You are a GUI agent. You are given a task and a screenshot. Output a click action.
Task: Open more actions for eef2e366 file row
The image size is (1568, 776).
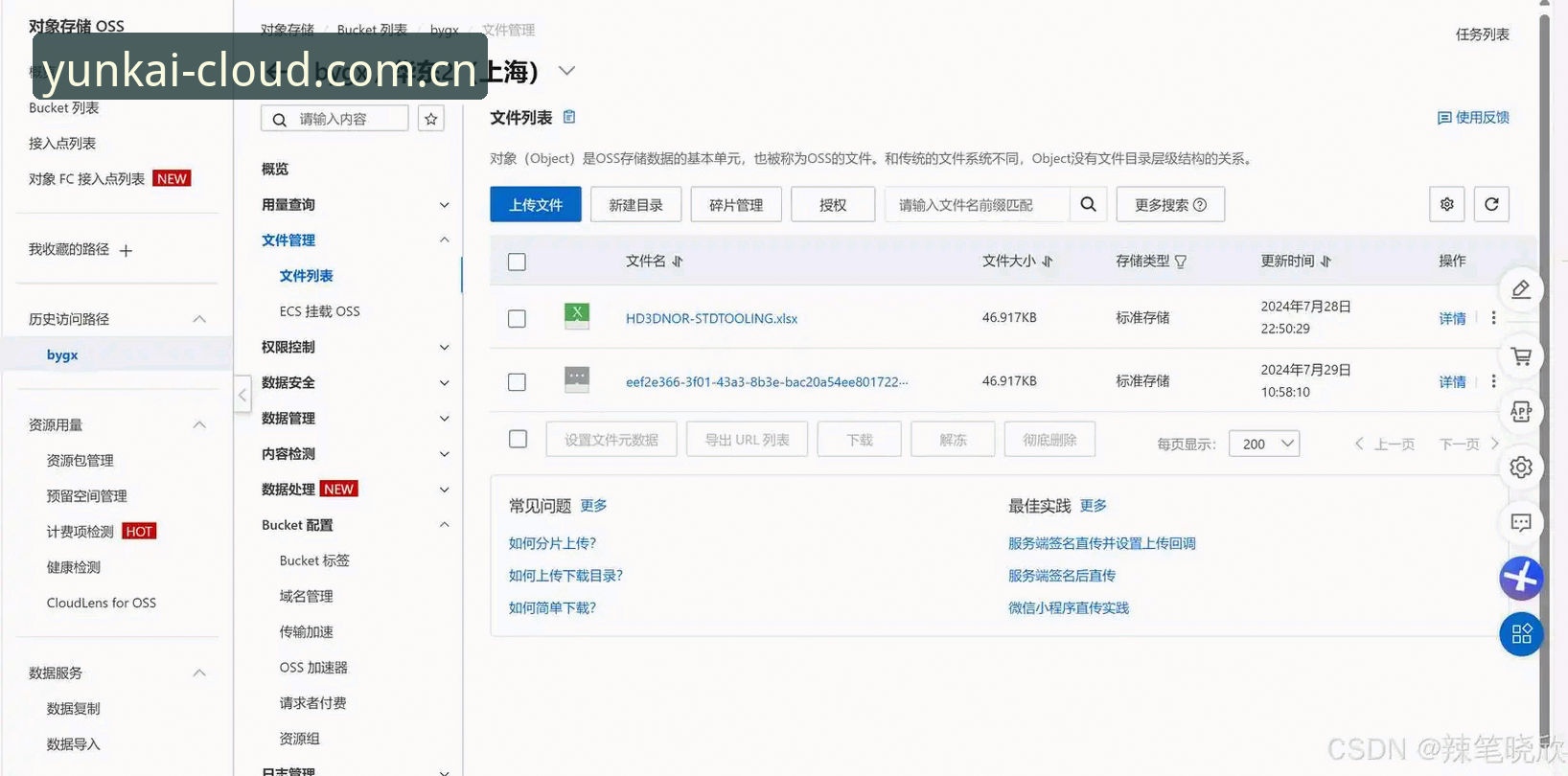[1493, 380]
